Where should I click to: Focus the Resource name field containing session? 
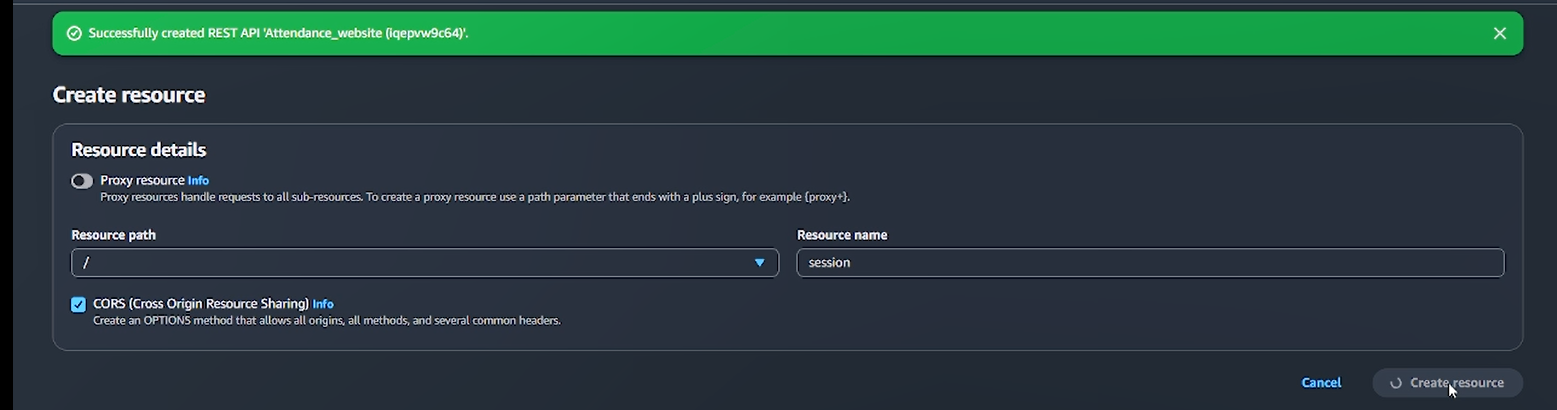tap(1150, 263)
